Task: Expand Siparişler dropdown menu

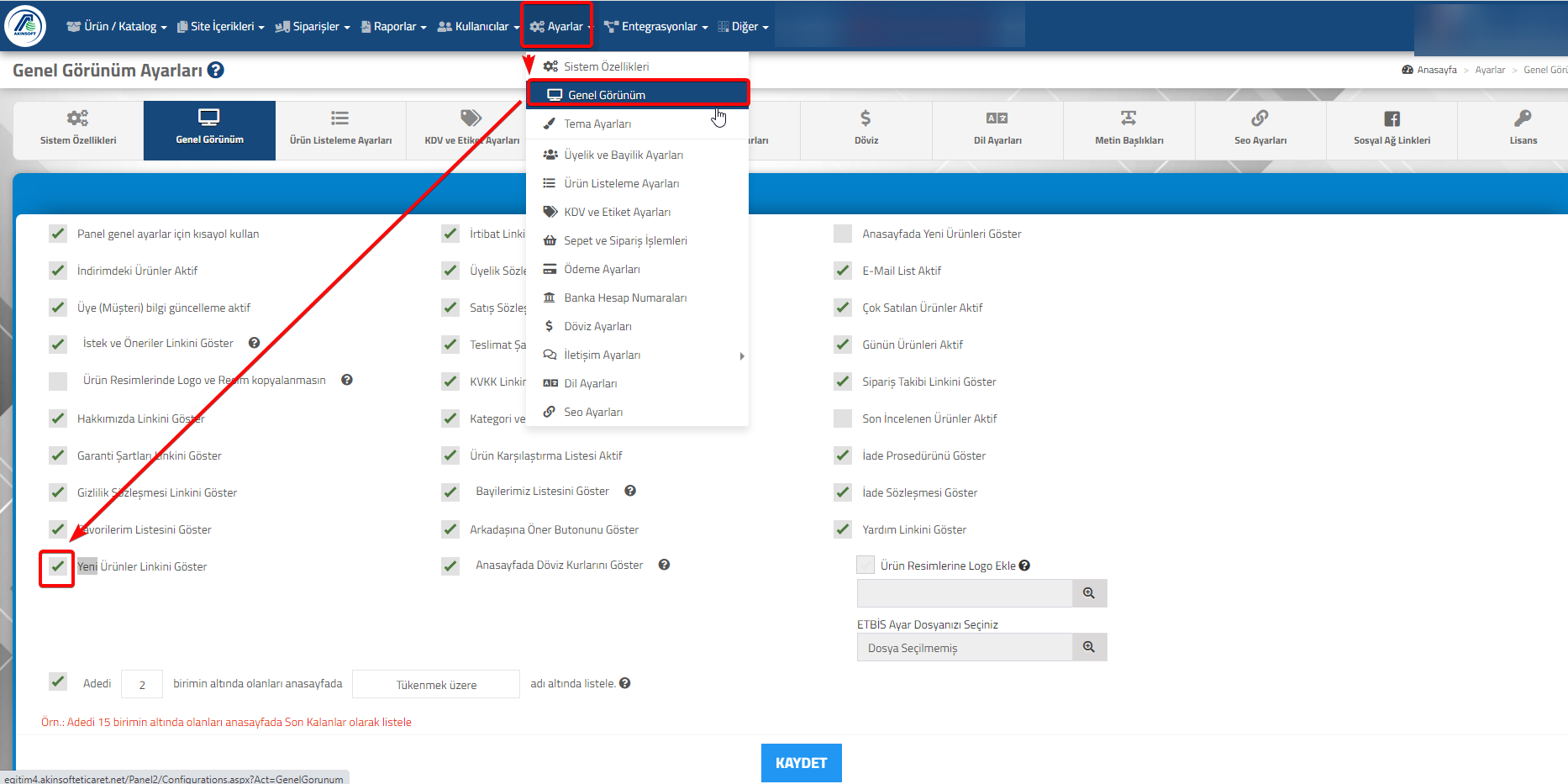Action: tap(313, 26)
